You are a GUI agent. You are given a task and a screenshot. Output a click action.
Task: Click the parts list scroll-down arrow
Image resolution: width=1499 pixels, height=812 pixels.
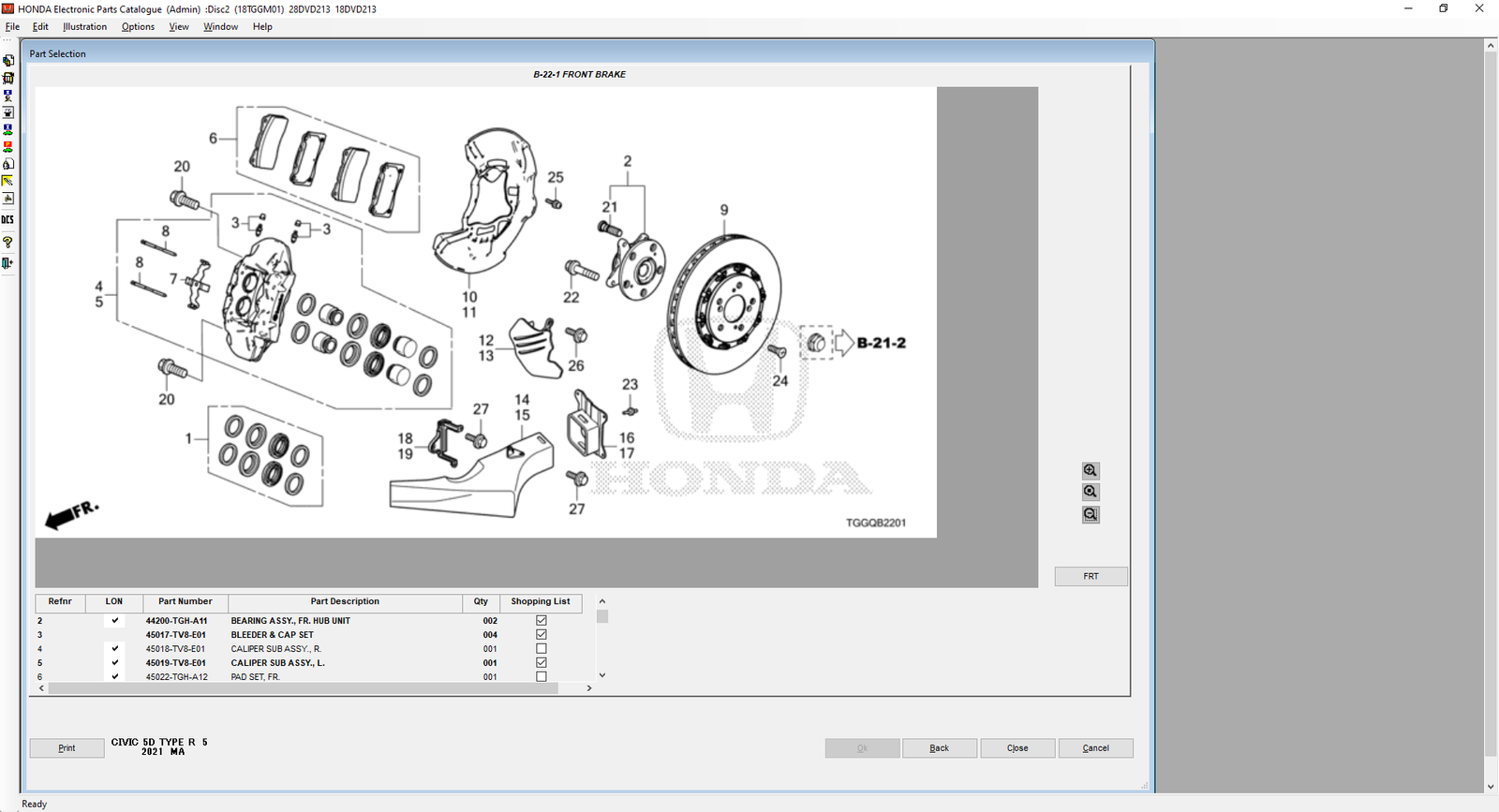coord(602,675)
